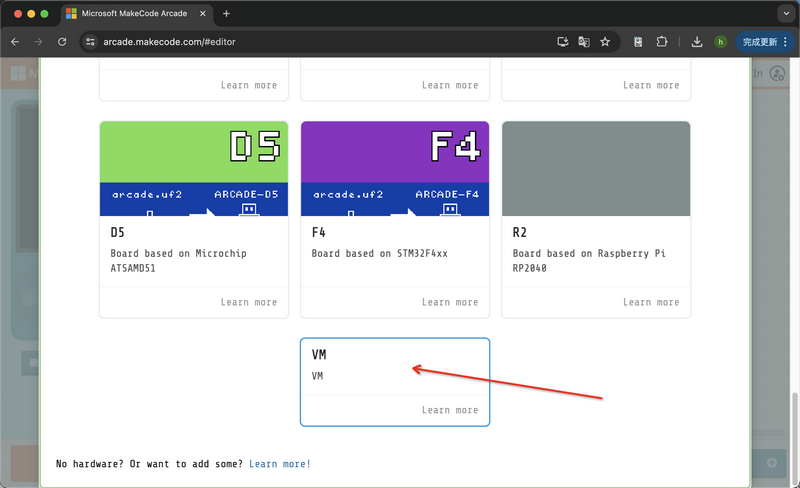
Task: Click the install app icon in address bar
Action: 563,42
